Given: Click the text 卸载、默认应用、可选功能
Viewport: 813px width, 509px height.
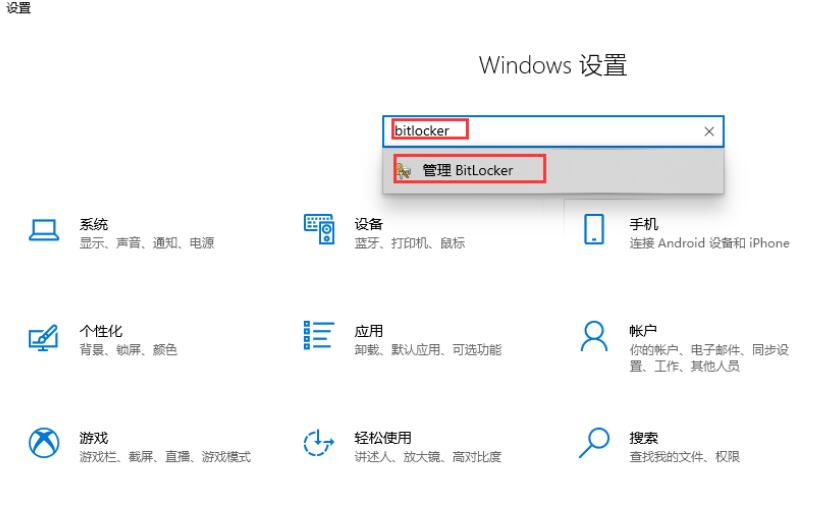Looking at the screenshot, I should pos(428,349).
